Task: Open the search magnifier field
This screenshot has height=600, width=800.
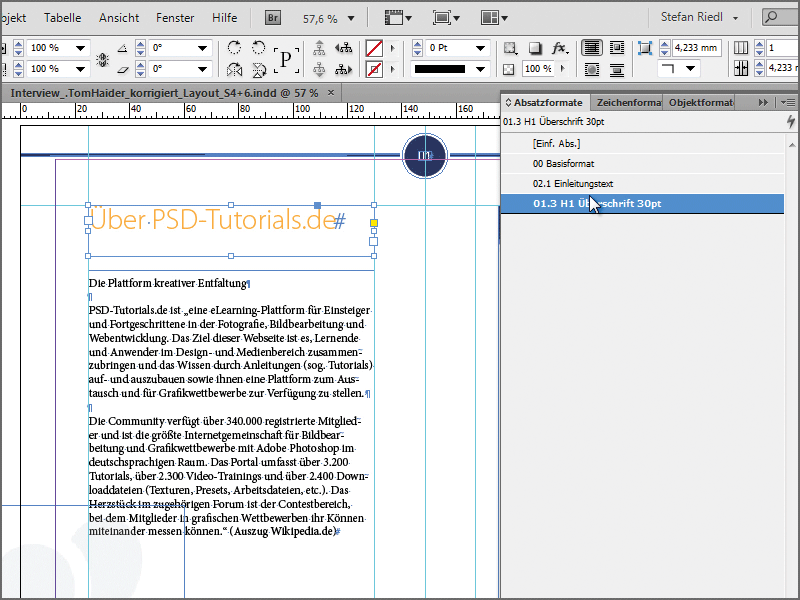Action: click(781, 17)
